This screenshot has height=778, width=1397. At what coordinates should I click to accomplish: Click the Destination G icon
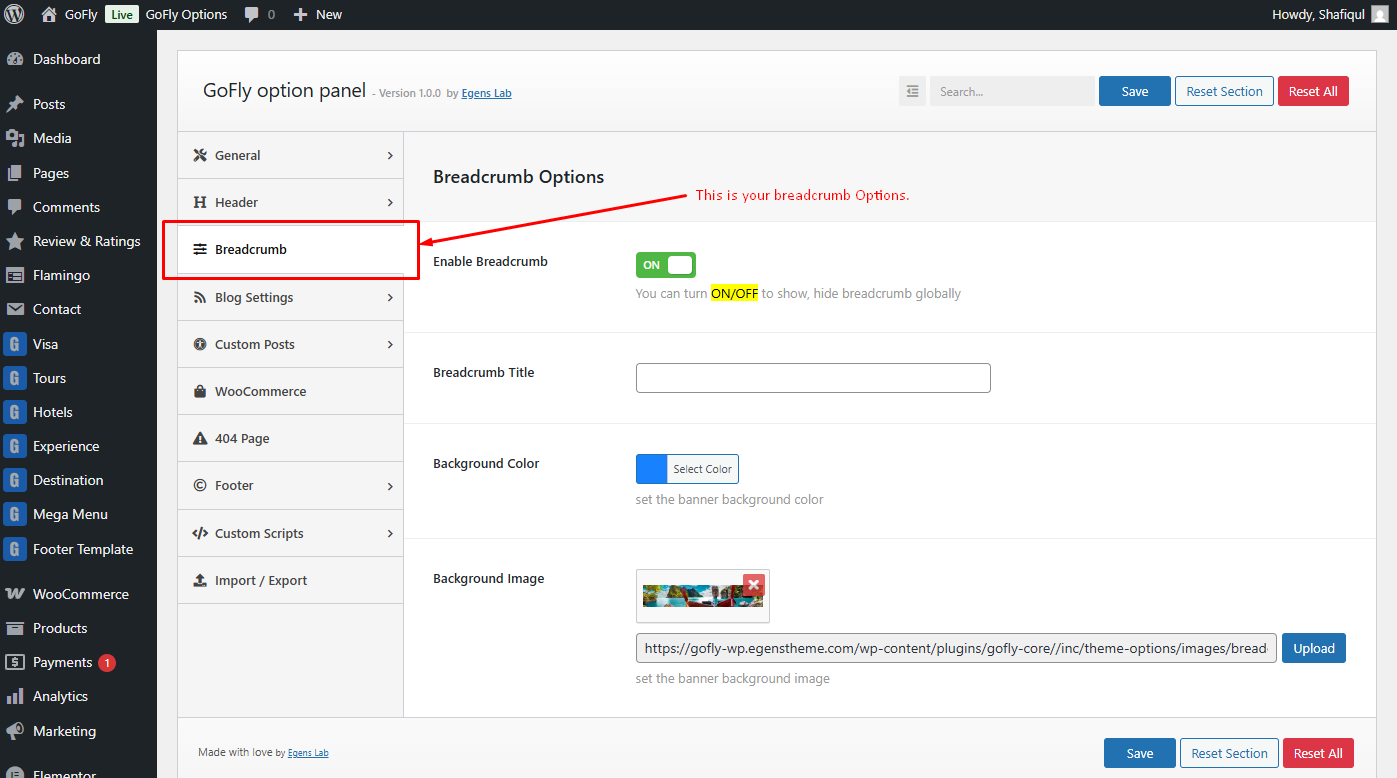pyautogui.click(x=15, y=480)
